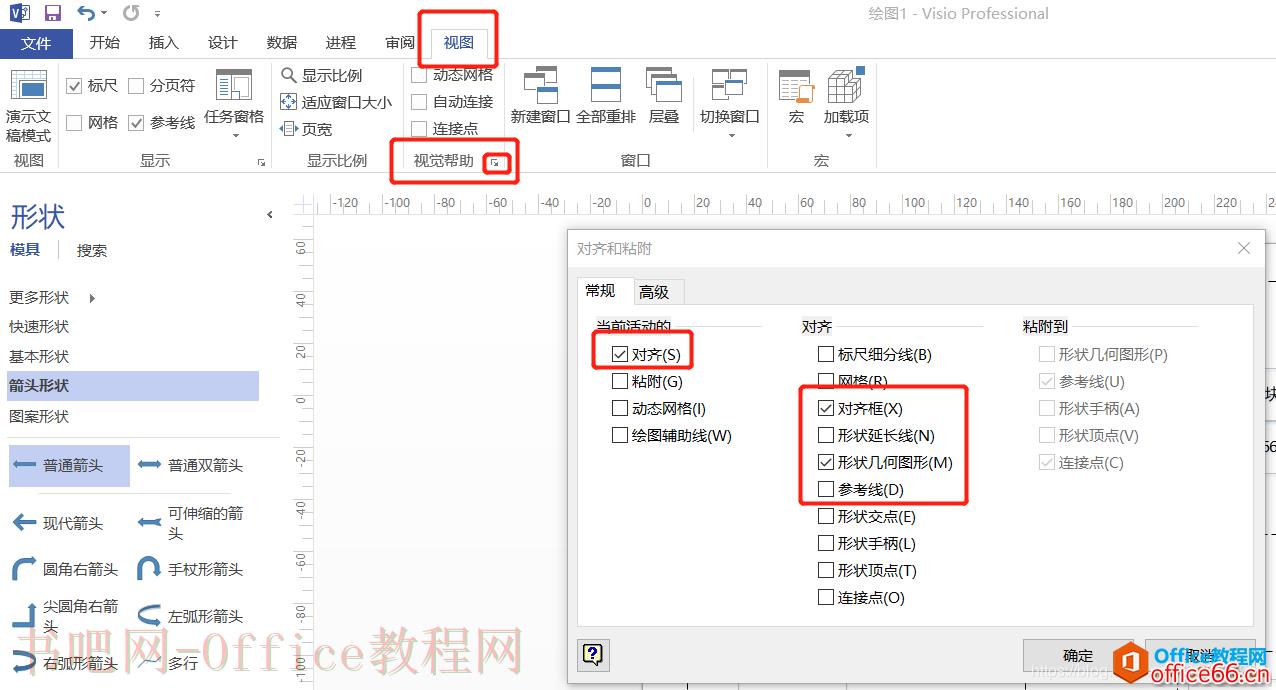Enable 动态网格 checkbox in ribbon

coord(419,75)
